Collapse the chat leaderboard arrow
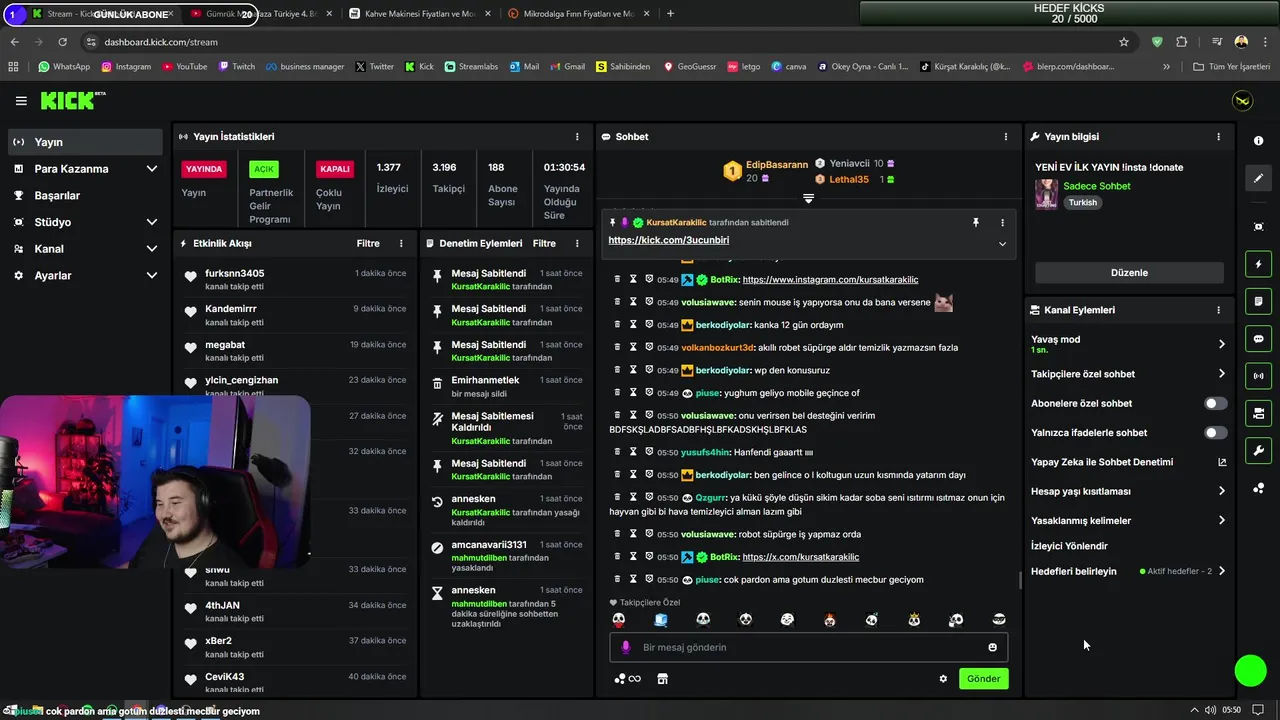 (x=808, y=198)
